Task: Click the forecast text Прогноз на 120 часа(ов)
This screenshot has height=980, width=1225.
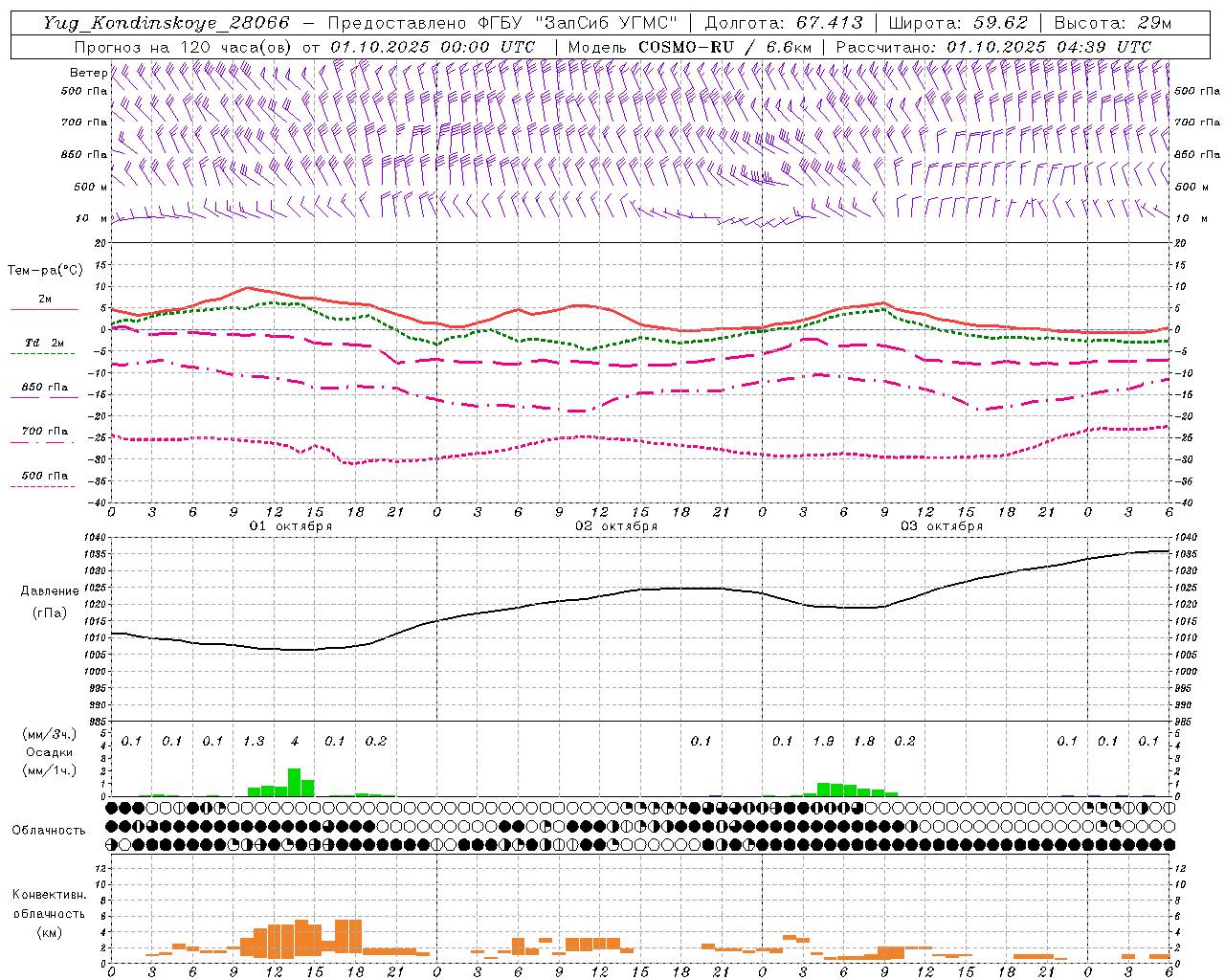Action: [184, 47]
